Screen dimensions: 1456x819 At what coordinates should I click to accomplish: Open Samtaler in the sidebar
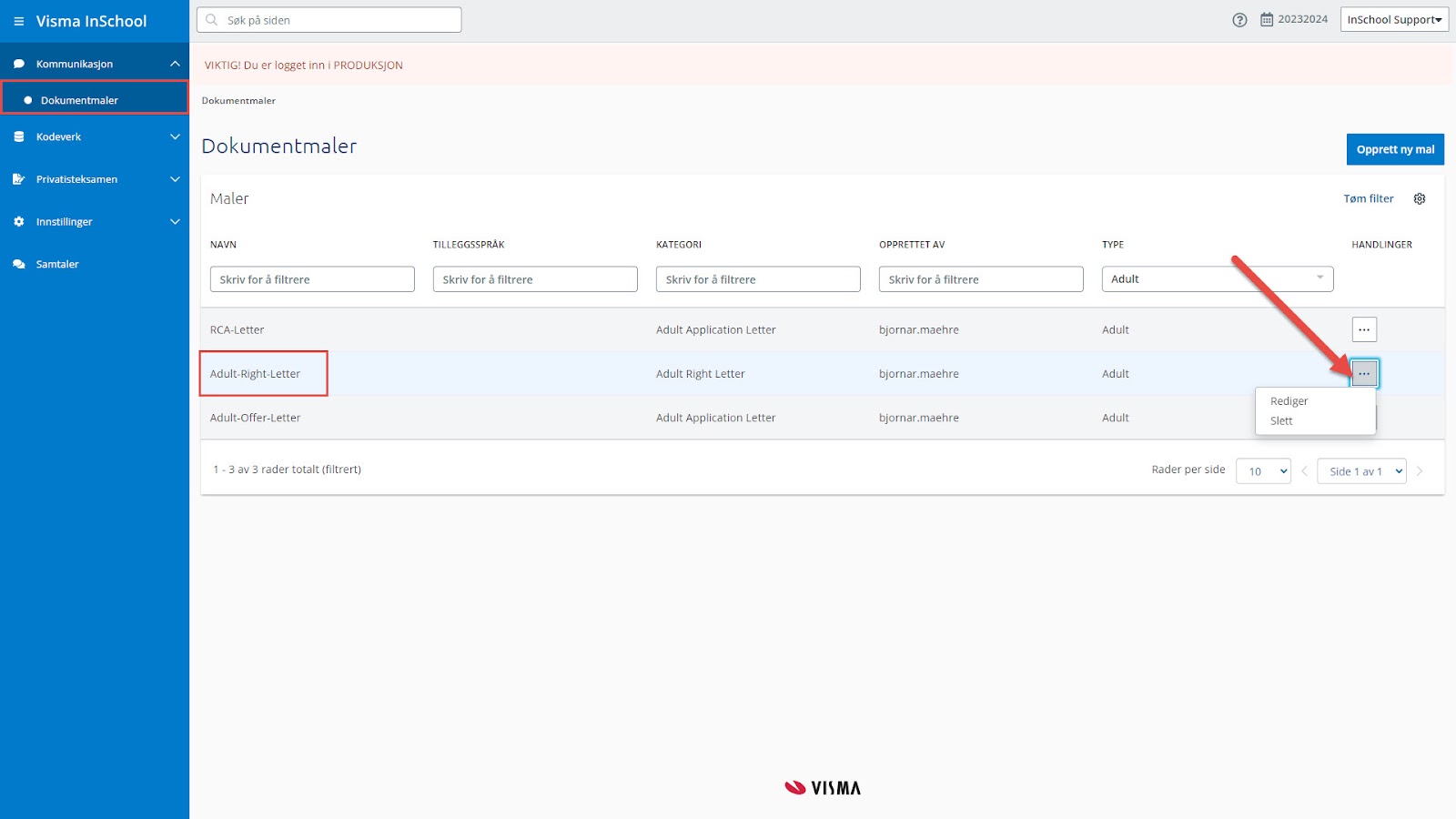click(57, 264)
